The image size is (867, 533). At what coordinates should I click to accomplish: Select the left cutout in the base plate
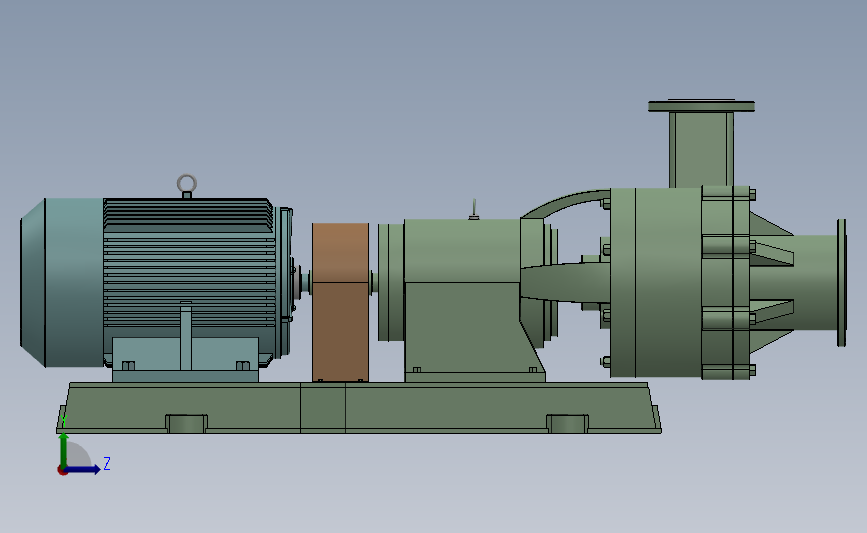point(187,424)
